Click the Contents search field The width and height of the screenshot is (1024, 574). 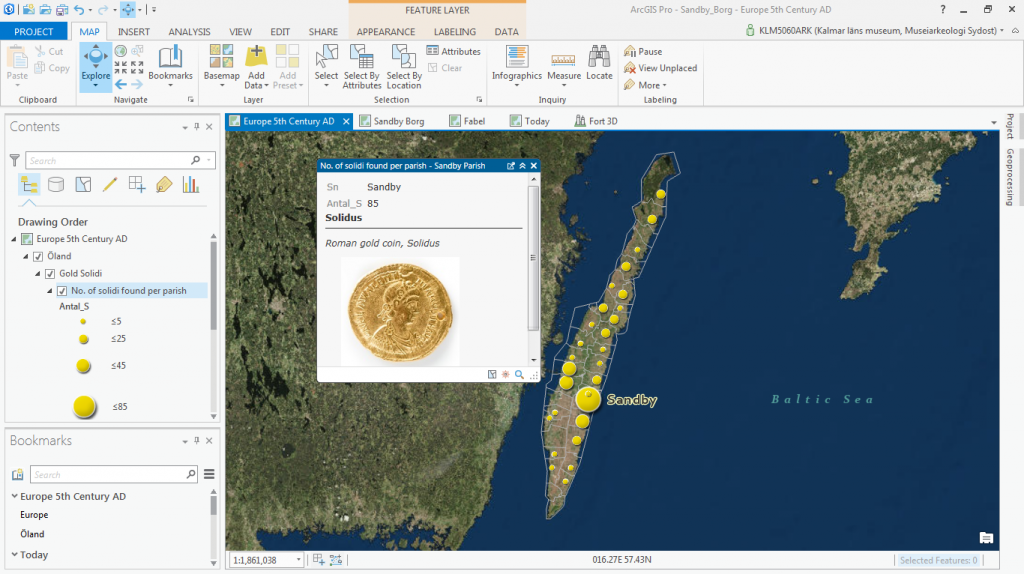[x=120, y=160]
